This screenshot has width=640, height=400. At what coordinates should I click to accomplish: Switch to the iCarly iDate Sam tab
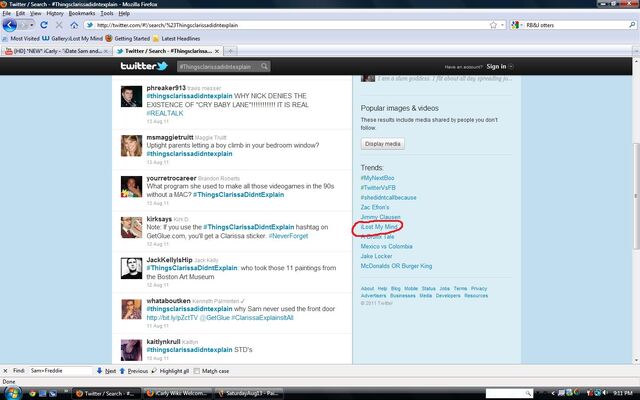tap(57, 51)
